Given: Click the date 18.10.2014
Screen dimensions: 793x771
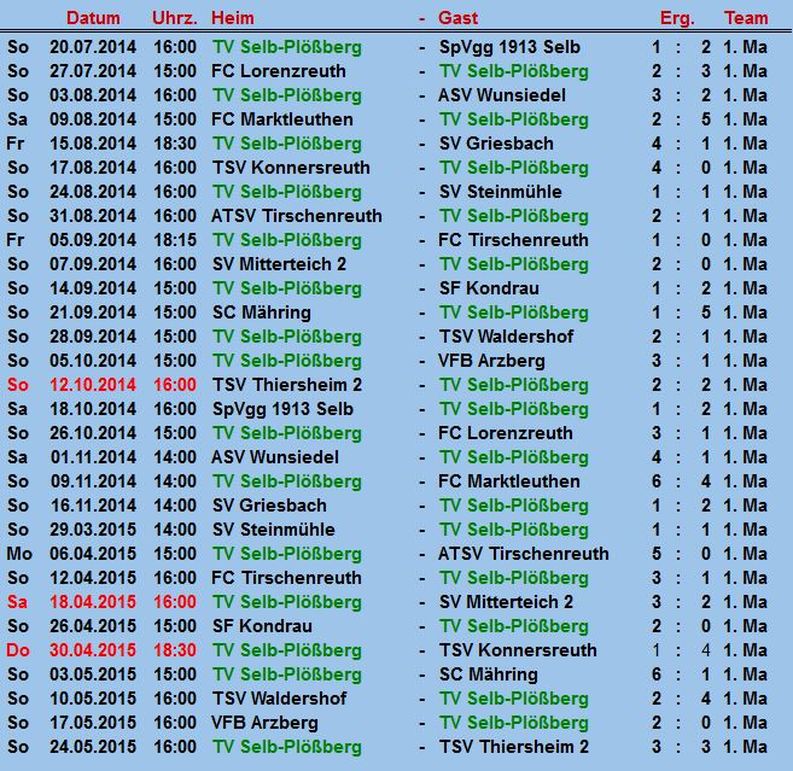Looking at the screenshot, I should (x=93, y=409).
